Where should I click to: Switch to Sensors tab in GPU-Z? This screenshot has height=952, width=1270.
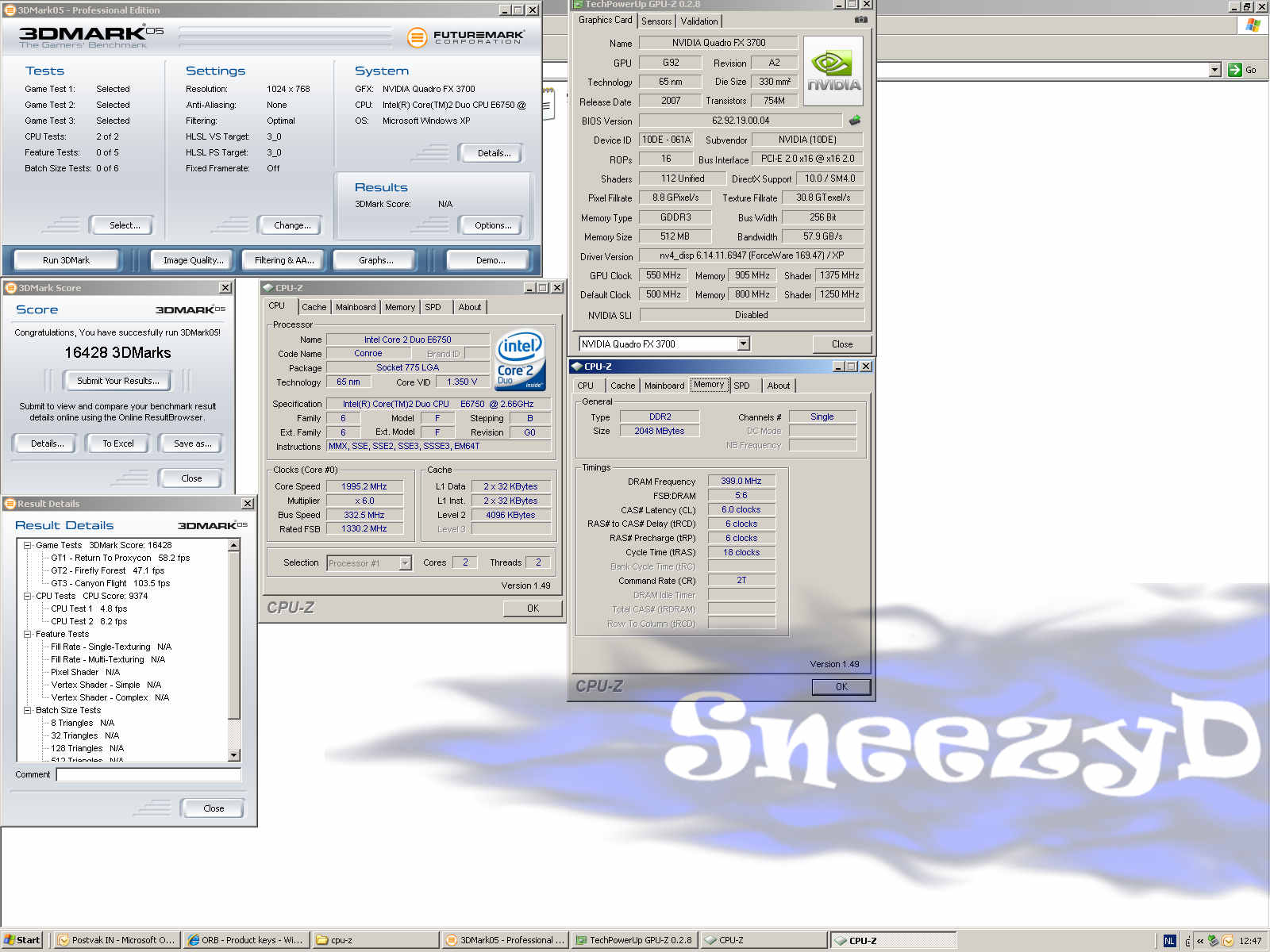point(656,21)
